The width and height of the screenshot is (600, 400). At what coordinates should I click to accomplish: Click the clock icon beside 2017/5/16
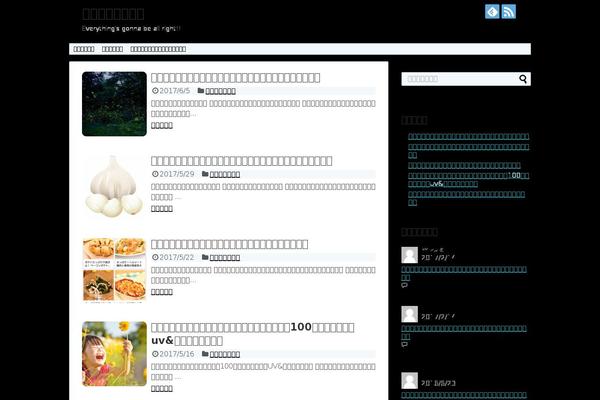pos(155,354)
